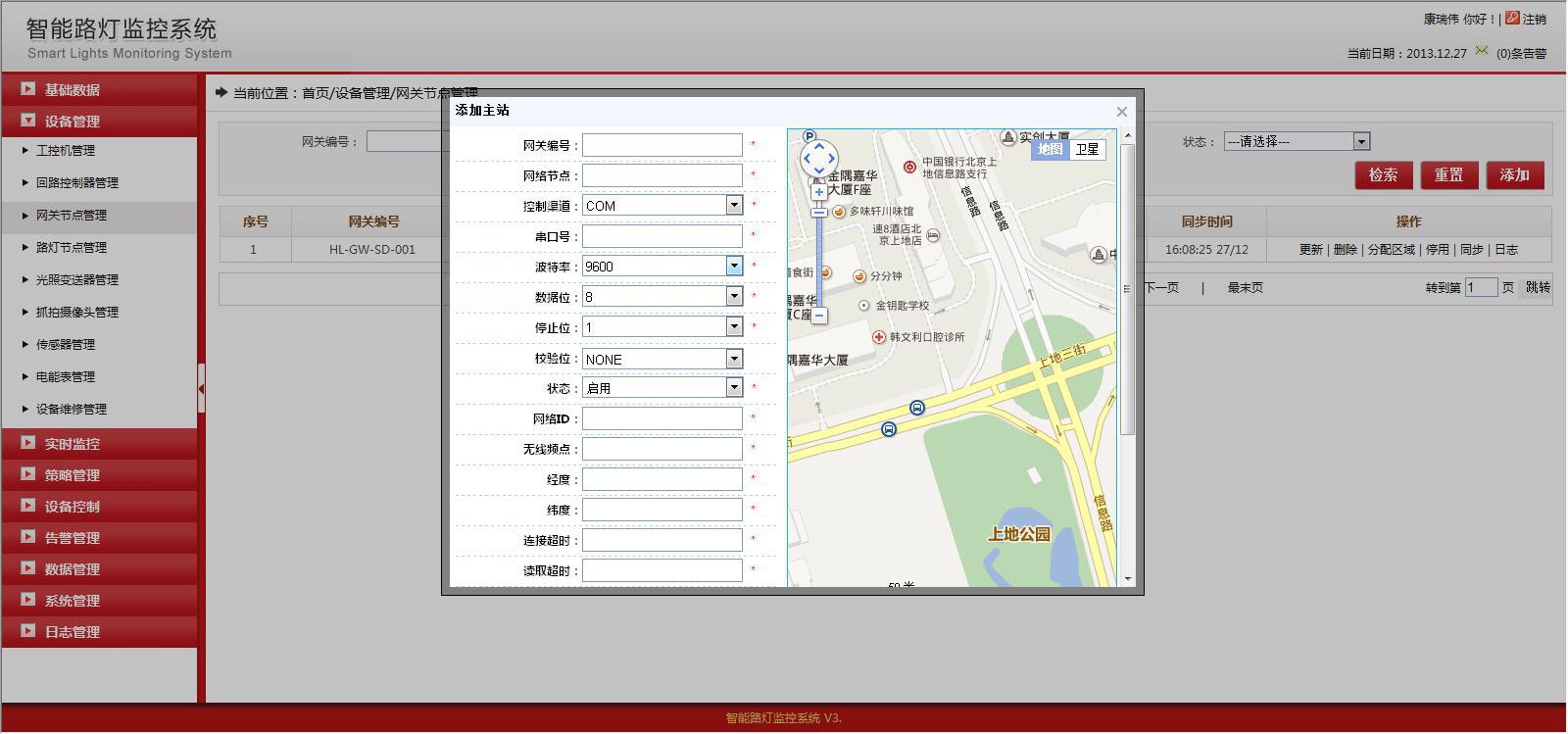Viewport: 1568px width, 734px height.
Task: Expand the 实时监控 sidebar menu
Action: click(x=72, y=444)
